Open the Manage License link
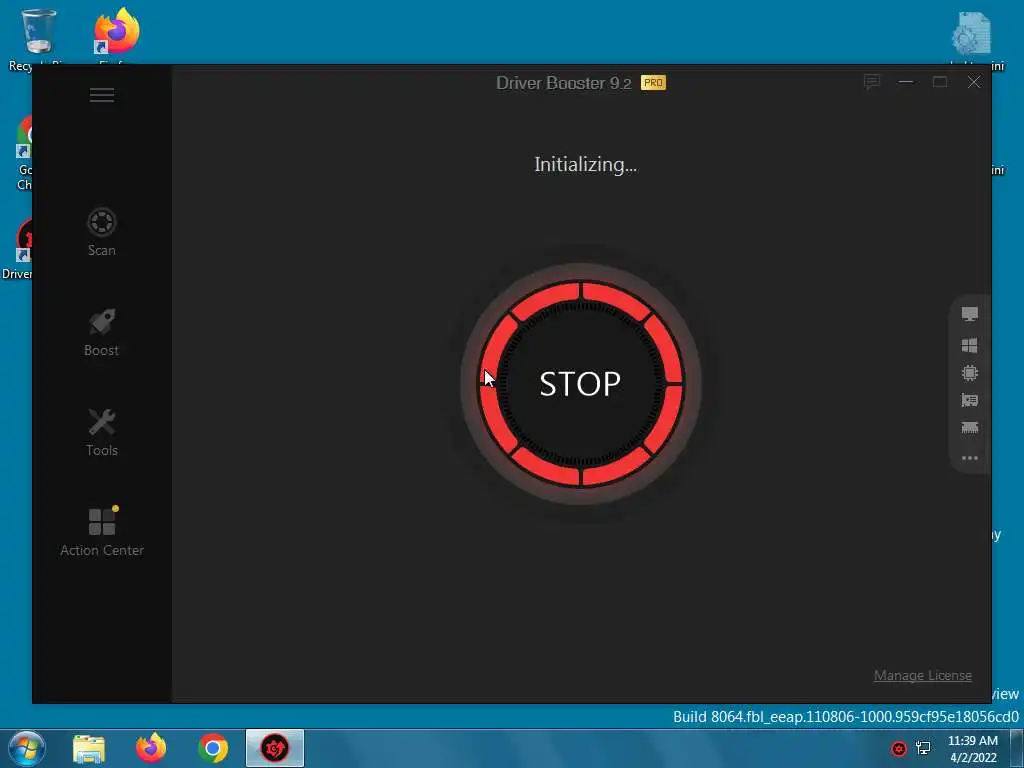1024x768 pixels. coord(923,675)
